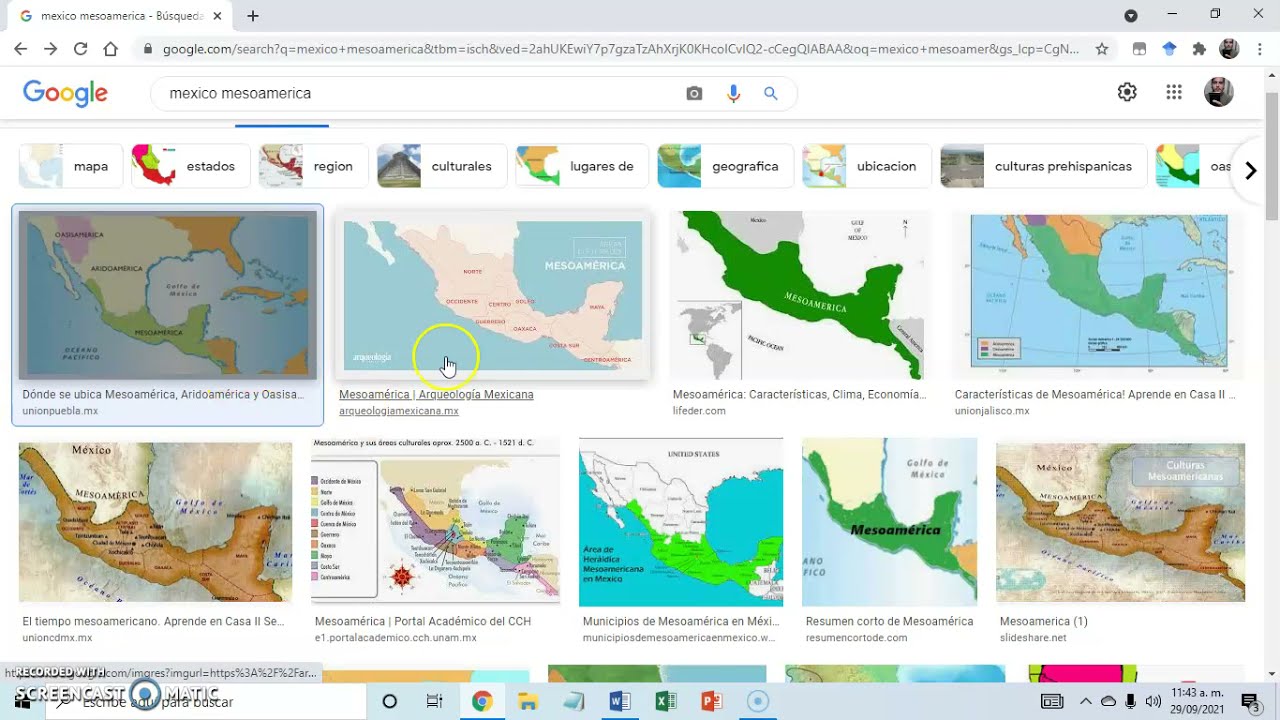Open the browser home page icon

coord(110,48)
